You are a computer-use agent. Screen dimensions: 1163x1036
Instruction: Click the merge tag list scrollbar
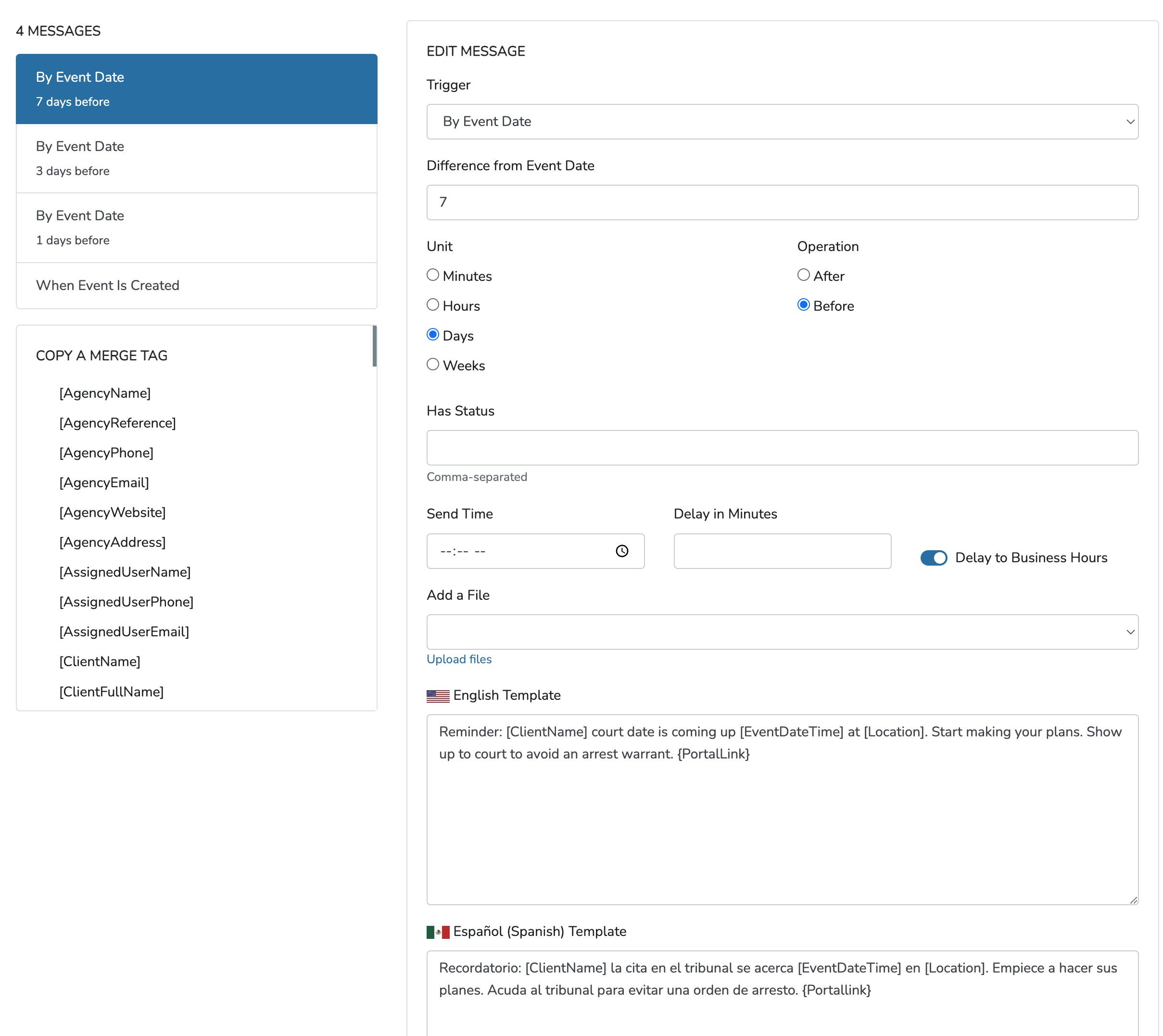tap(374, 346)
